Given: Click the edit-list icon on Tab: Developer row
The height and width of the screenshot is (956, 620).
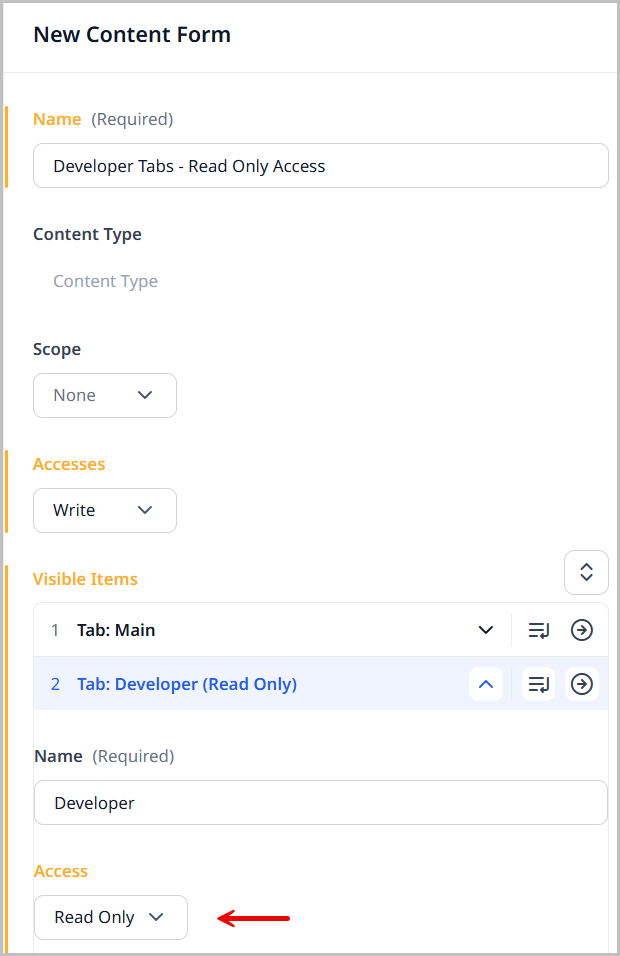Looking at the screenshot, I should tap(538, 684).
